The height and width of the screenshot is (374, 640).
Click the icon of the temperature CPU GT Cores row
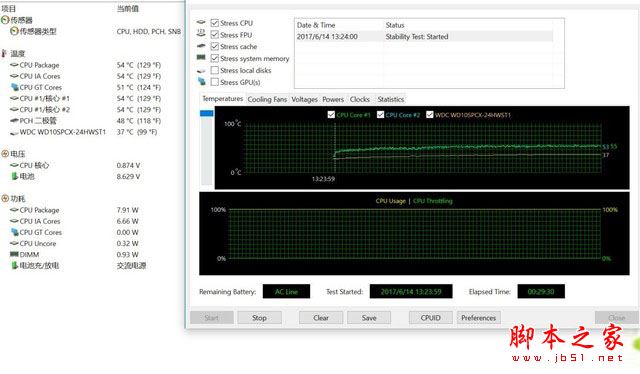click(x=15, y=87)
